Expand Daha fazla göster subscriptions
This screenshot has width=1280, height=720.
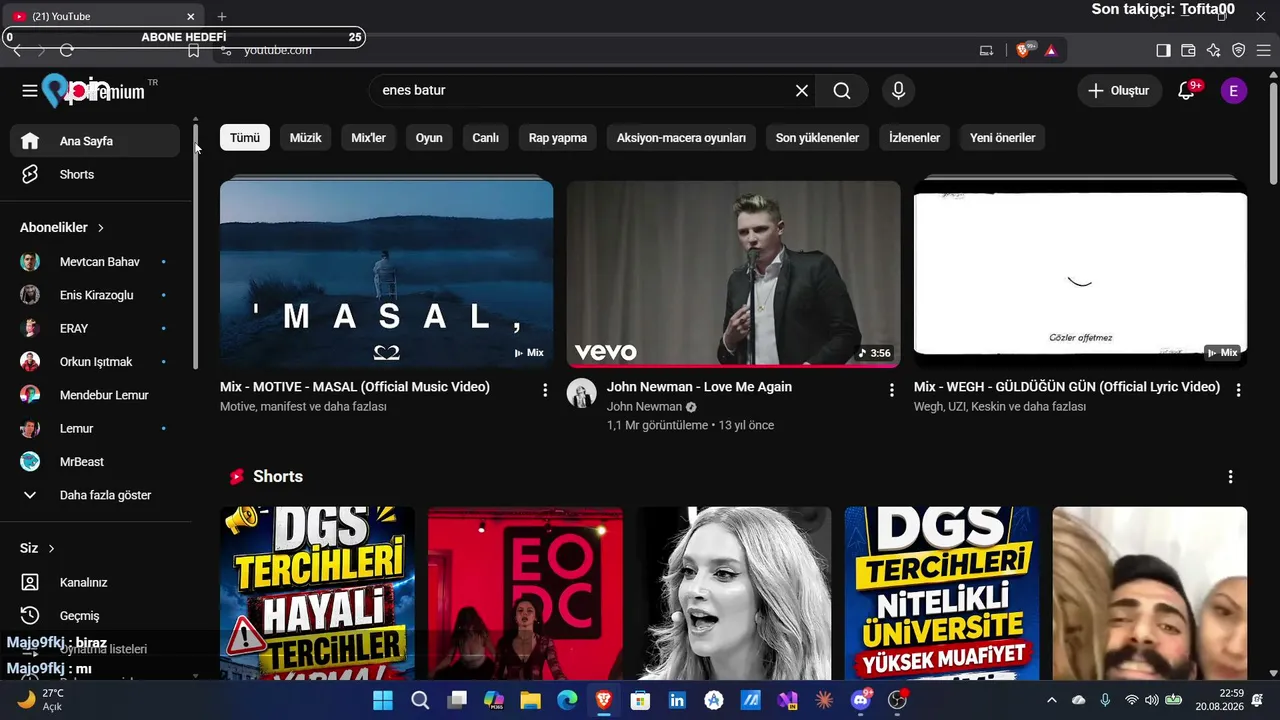click(95, 495)
